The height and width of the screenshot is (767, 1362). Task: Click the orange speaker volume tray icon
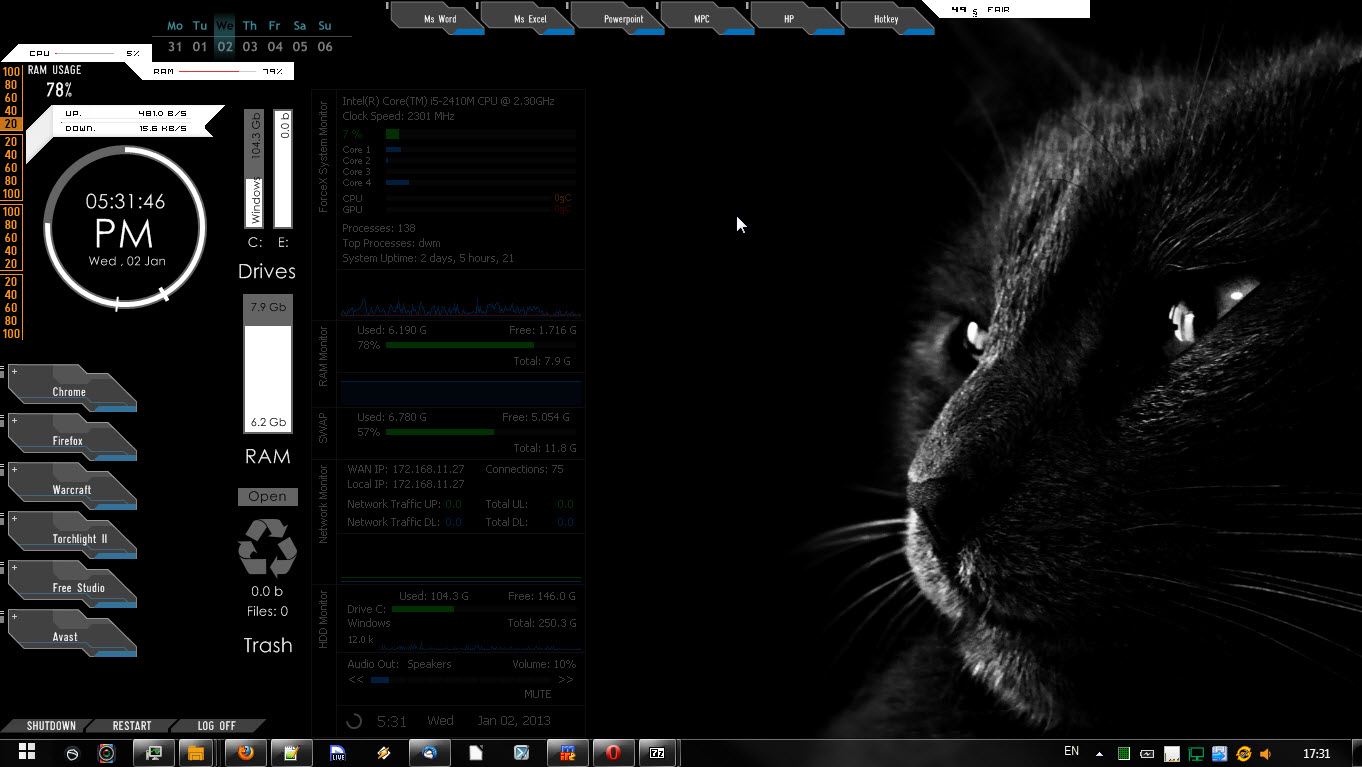1265,754
